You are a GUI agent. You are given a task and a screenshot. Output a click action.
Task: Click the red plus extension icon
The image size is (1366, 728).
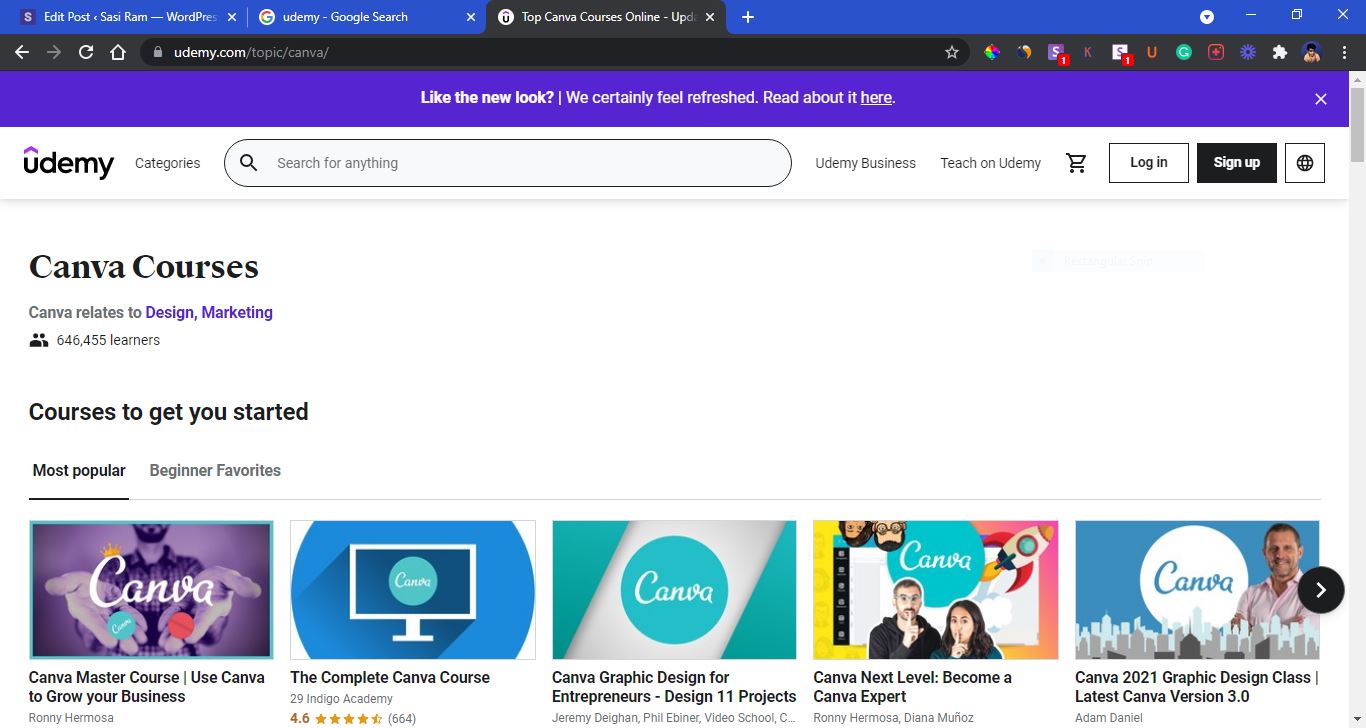tap(1216, 52)
